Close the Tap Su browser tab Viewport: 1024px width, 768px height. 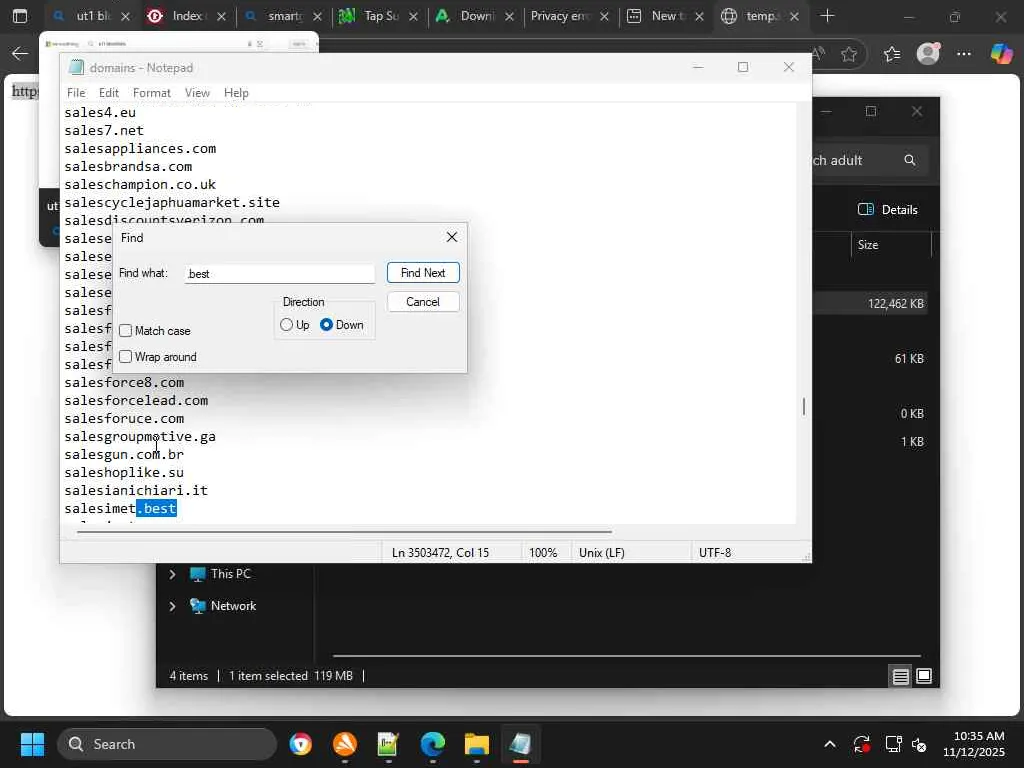tap(413, 16)
